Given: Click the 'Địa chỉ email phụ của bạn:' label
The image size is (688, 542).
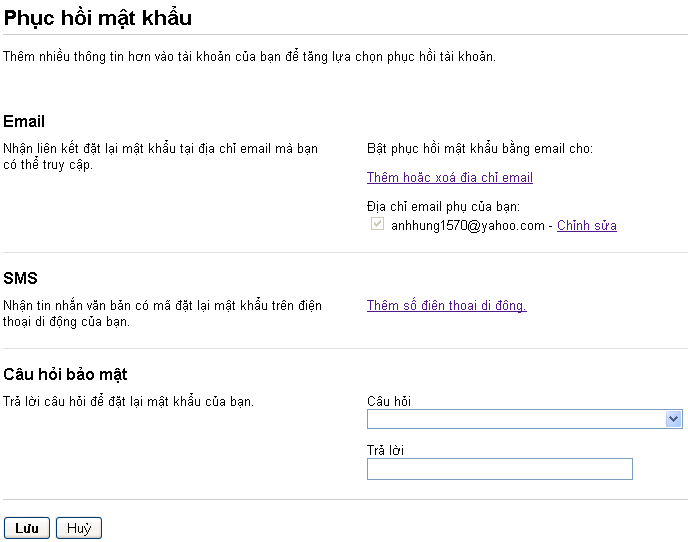Looking at the screenshot, I should pos(443,206).
